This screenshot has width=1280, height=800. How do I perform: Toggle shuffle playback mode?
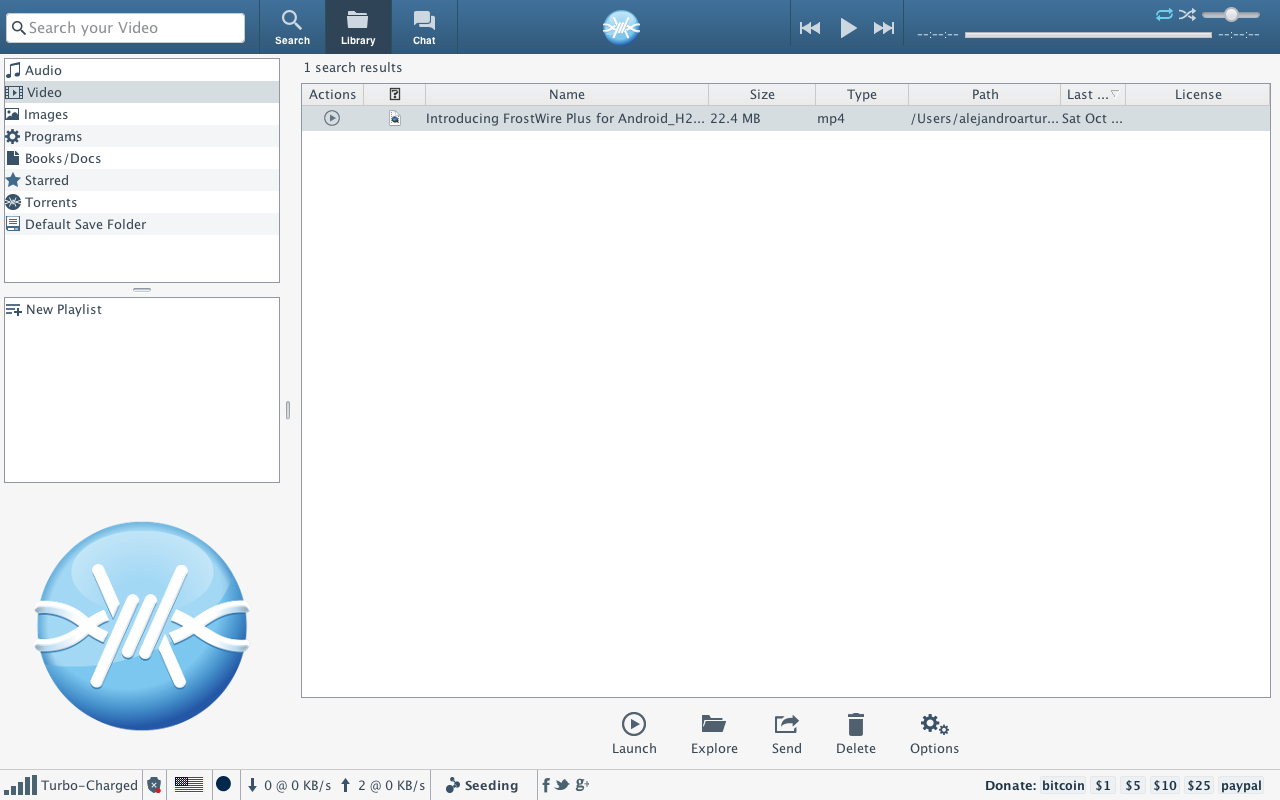point(1187,14)
